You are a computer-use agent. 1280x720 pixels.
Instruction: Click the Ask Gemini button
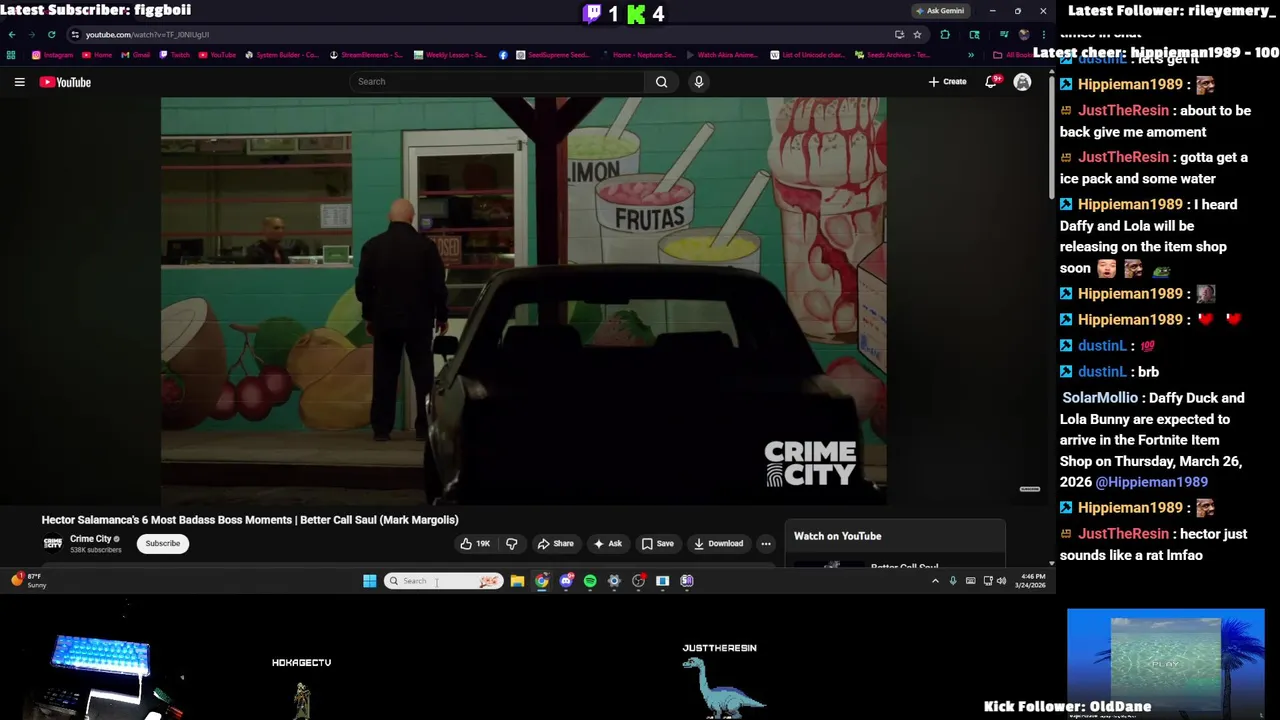(940, 11)
